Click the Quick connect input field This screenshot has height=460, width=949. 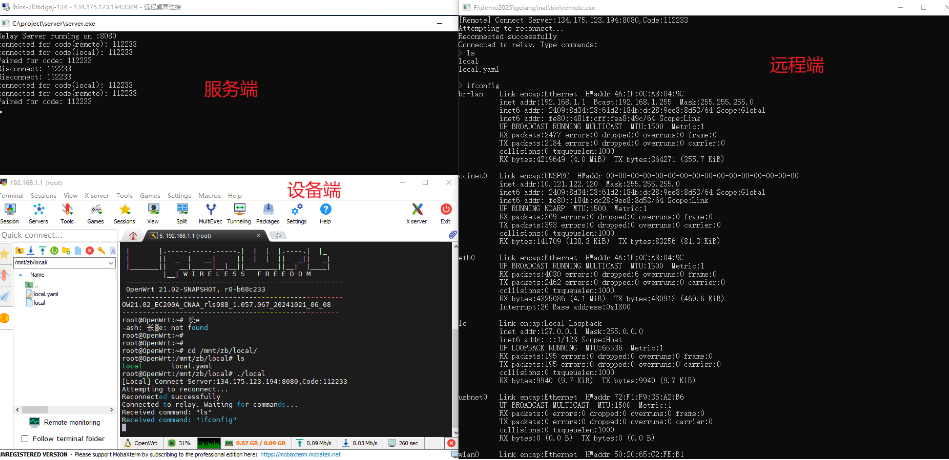pos(58,235)
